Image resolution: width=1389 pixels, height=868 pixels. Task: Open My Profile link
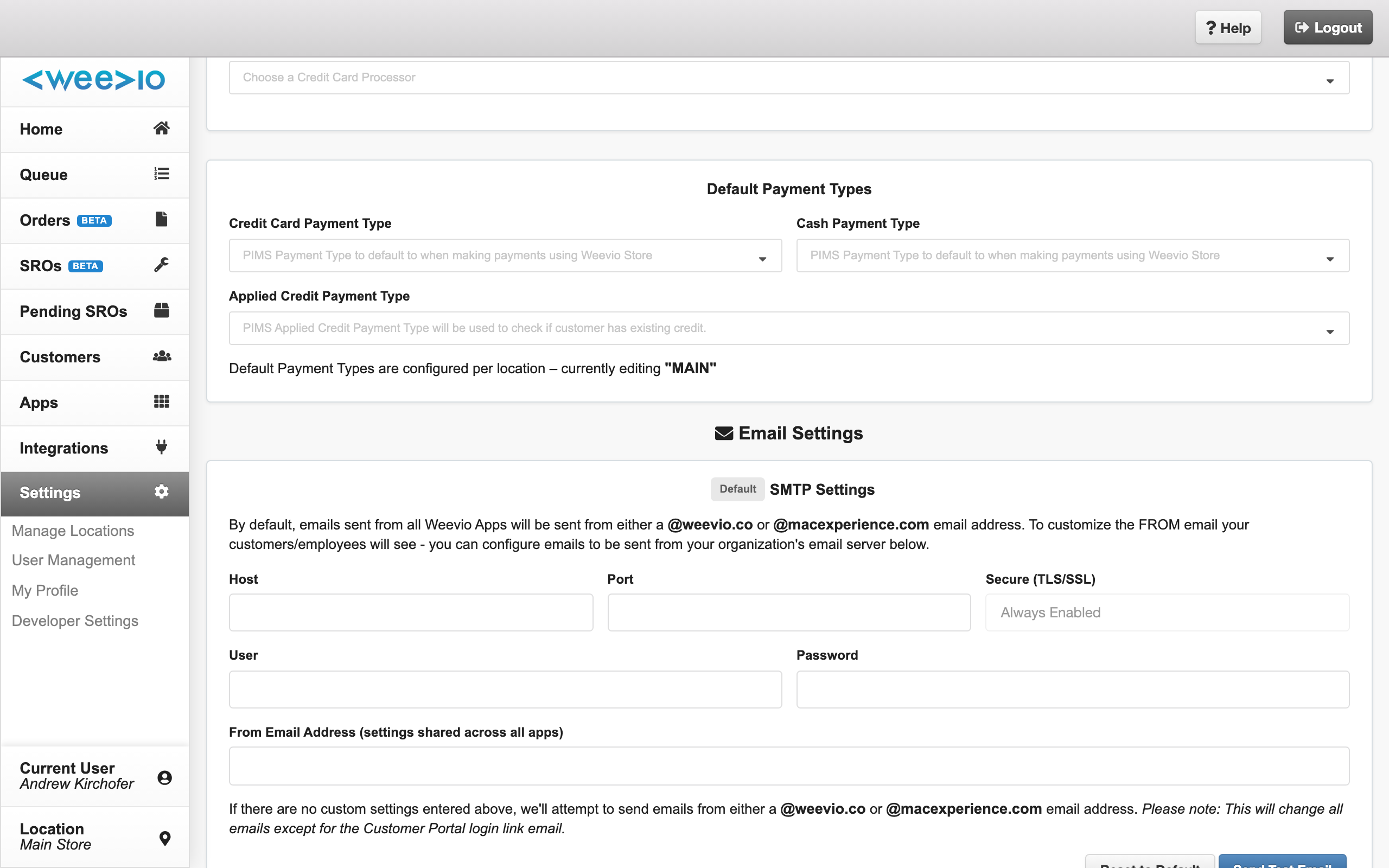click(x=45, y=590)
